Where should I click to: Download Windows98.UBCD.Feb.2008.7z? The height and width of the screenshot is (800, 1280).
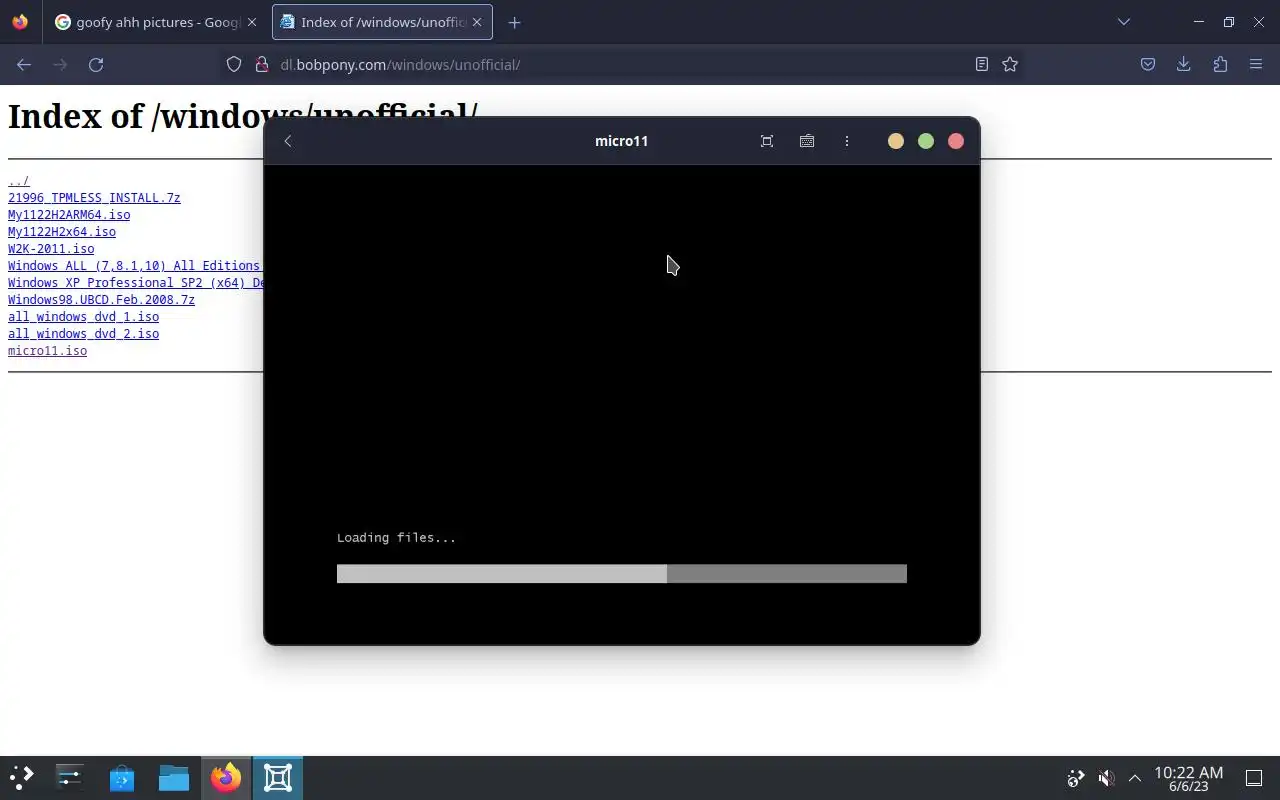(101, 300)
